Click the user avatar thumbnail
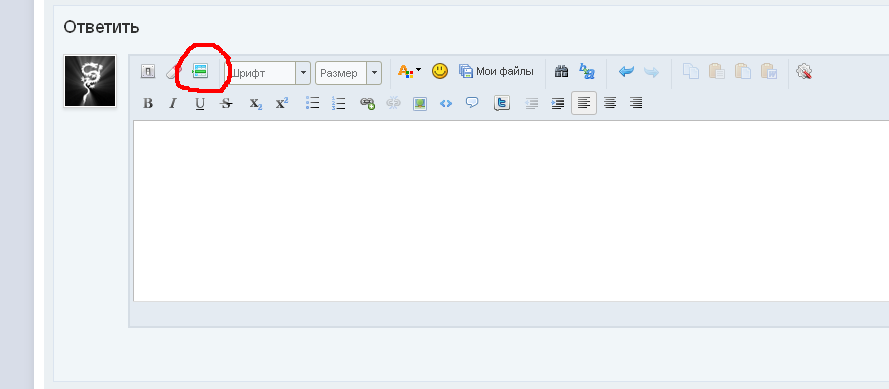Viewport: 889px width, 389px height. pos(90,81)
